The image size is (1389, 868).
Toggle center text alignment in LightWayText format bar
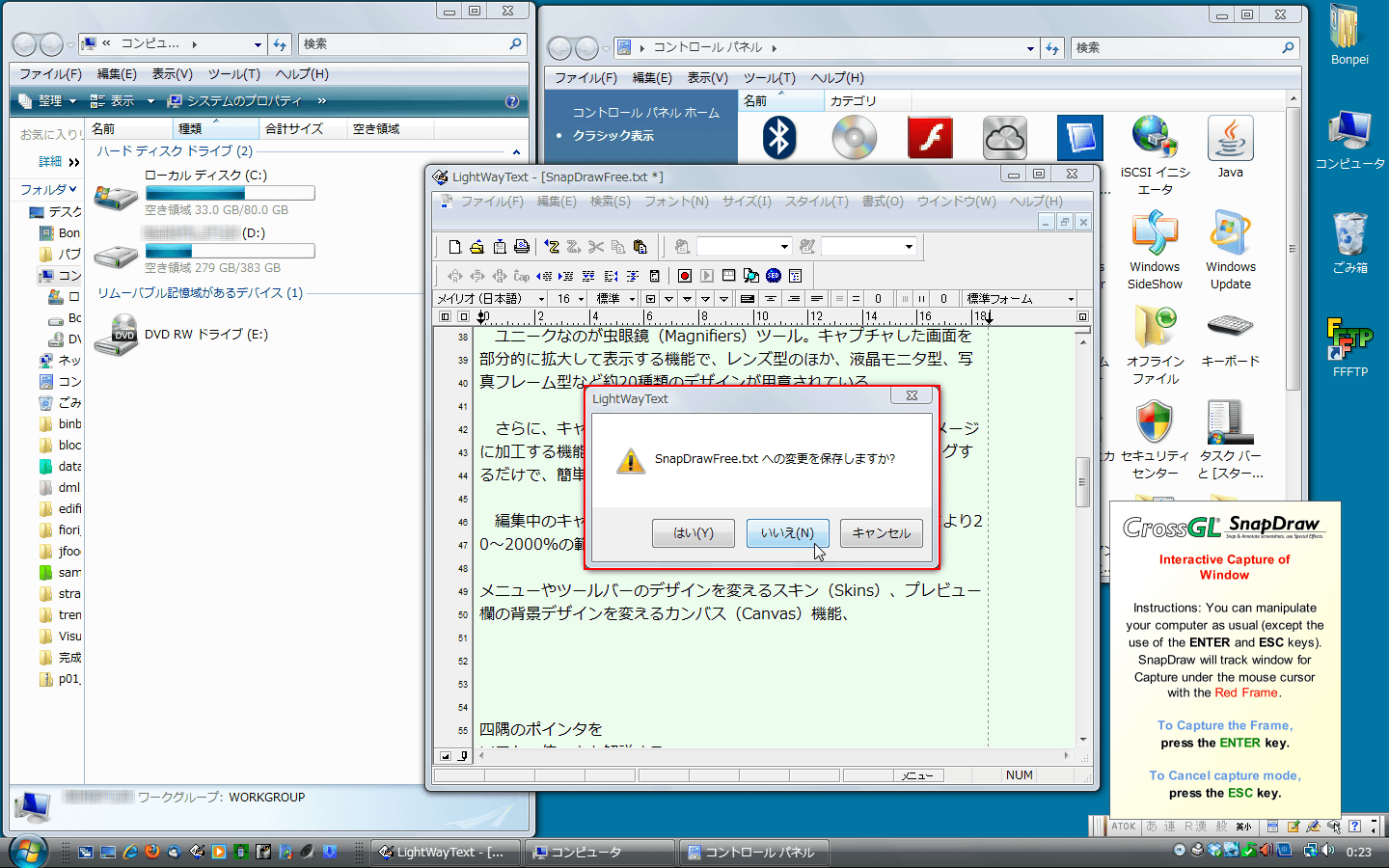[x=772, y=299]
